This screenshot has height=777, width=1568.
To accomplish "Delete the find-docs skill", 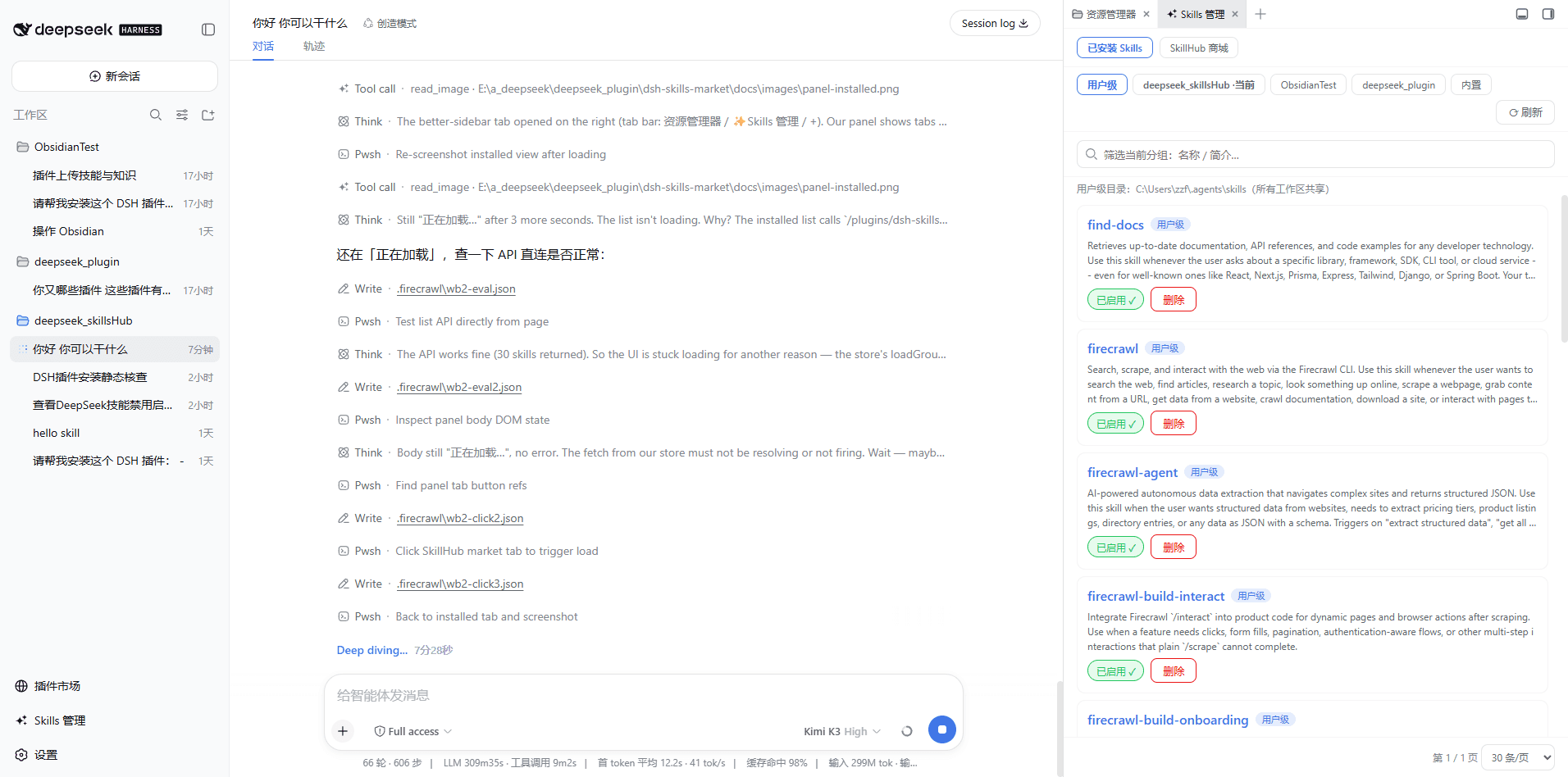I will (x=1174, y=300).
